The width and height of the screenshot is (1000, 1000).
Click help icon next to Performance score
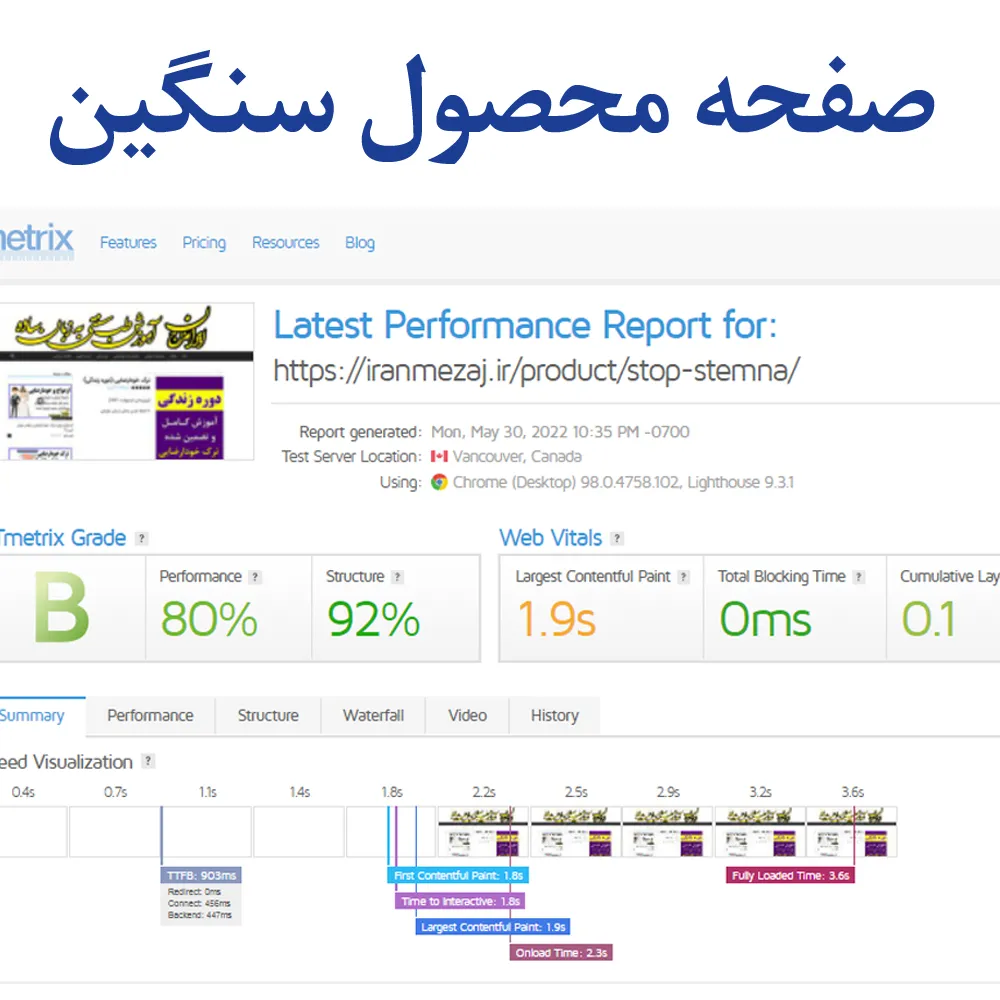coord(255,577)
